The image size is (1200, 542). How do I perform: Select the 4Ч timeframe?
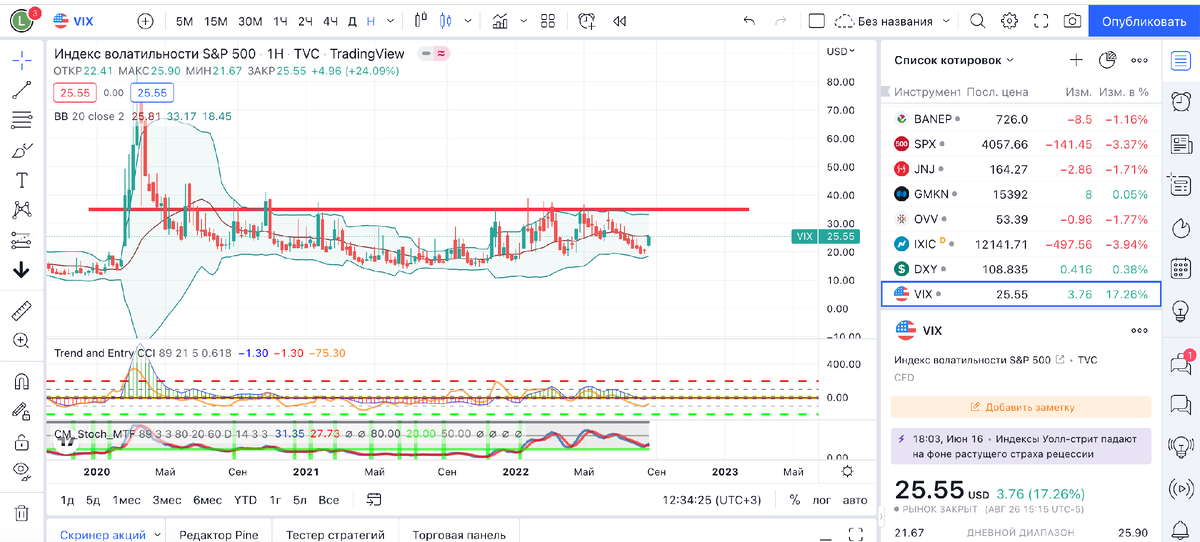[x=331, y=21]
